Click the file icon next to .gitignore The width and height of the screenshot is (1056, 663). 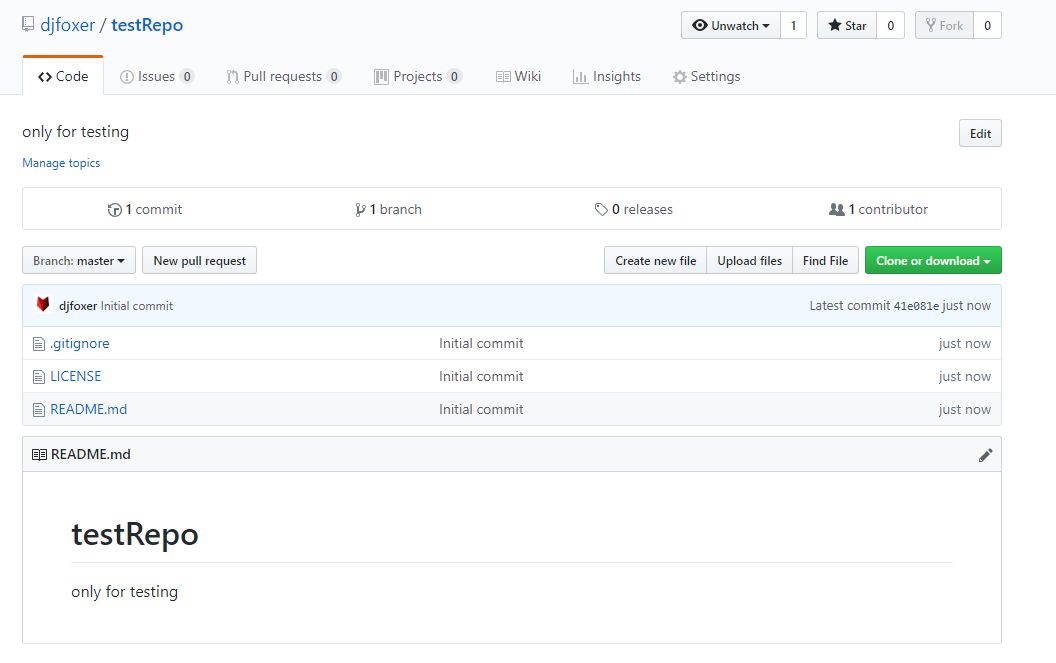pos(39,344)
